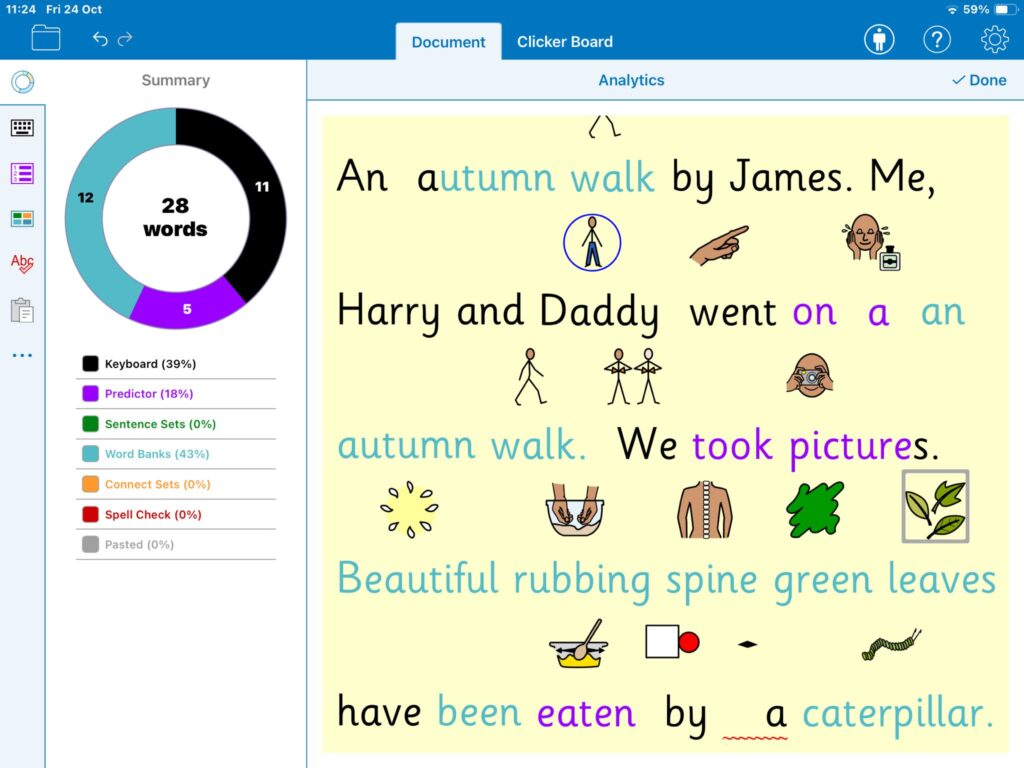Viewport: 1024px width, 768px height.
Task: Tap the leaves symbol above 'leaves'
Action: (935, 506)
